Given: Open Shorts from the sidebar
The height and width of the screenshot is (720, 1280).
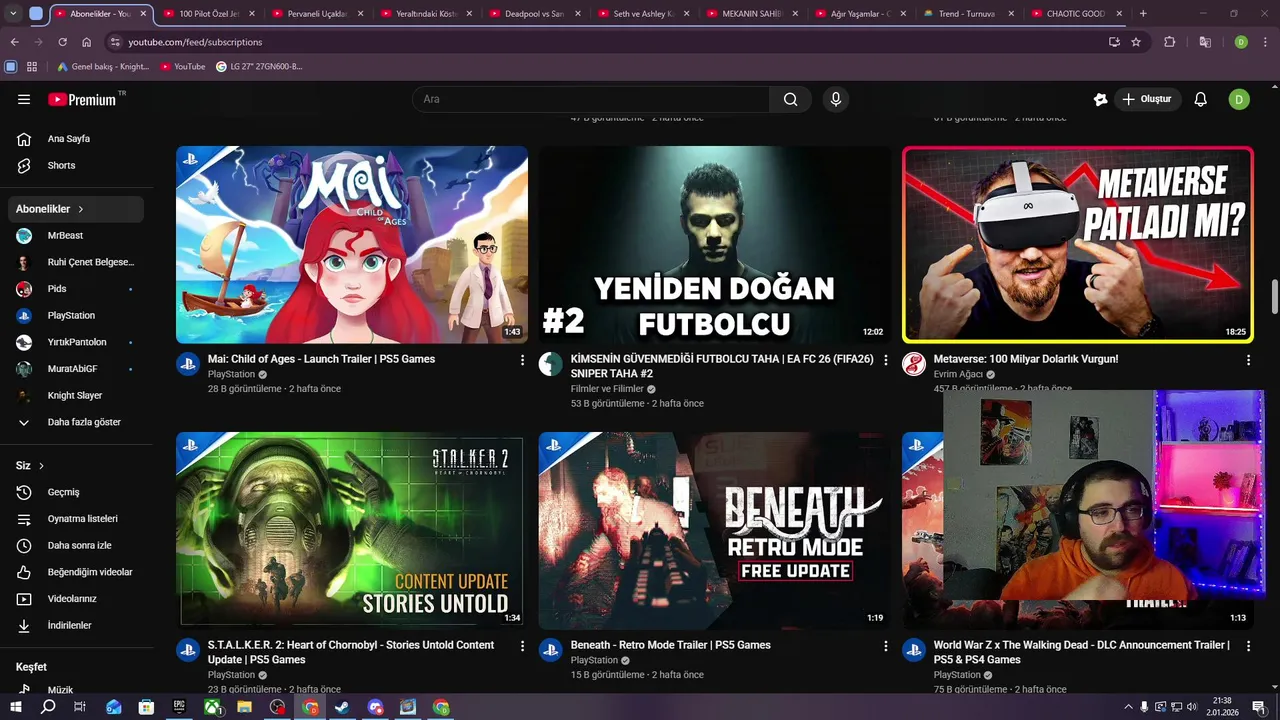Looking at the screenshot, I should click(78, 165).
